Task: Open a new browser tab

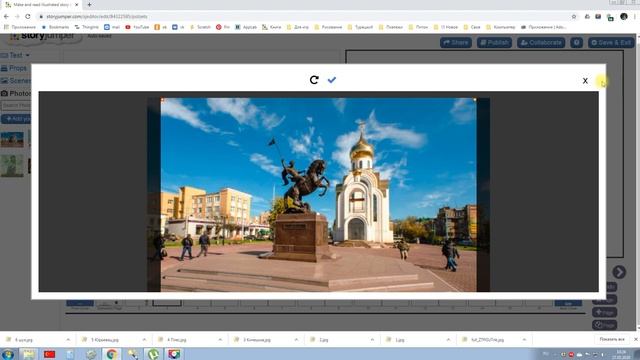Action: click(89, 4)
